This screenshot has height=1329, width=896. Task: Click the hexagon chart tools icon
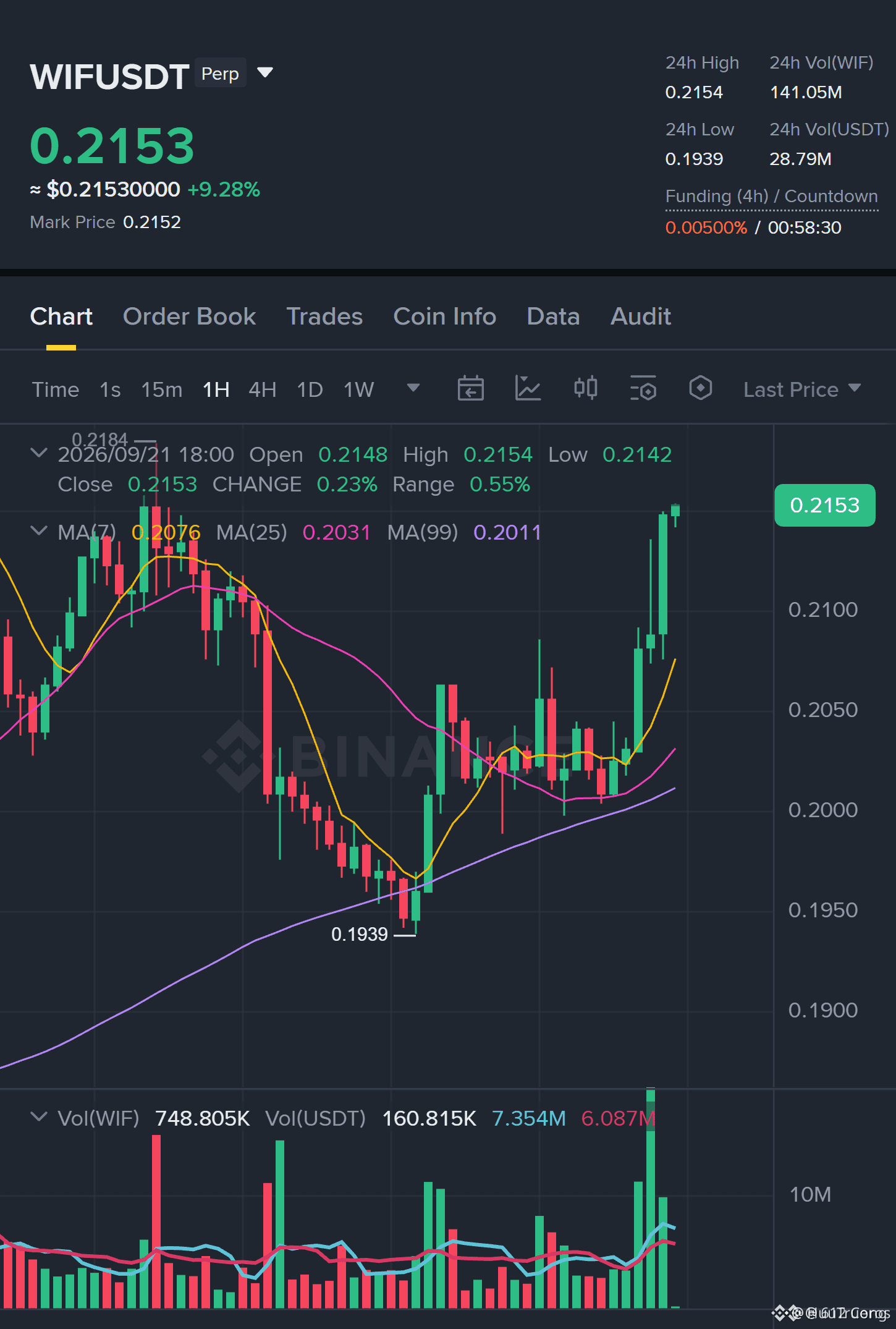click(700, 389)
